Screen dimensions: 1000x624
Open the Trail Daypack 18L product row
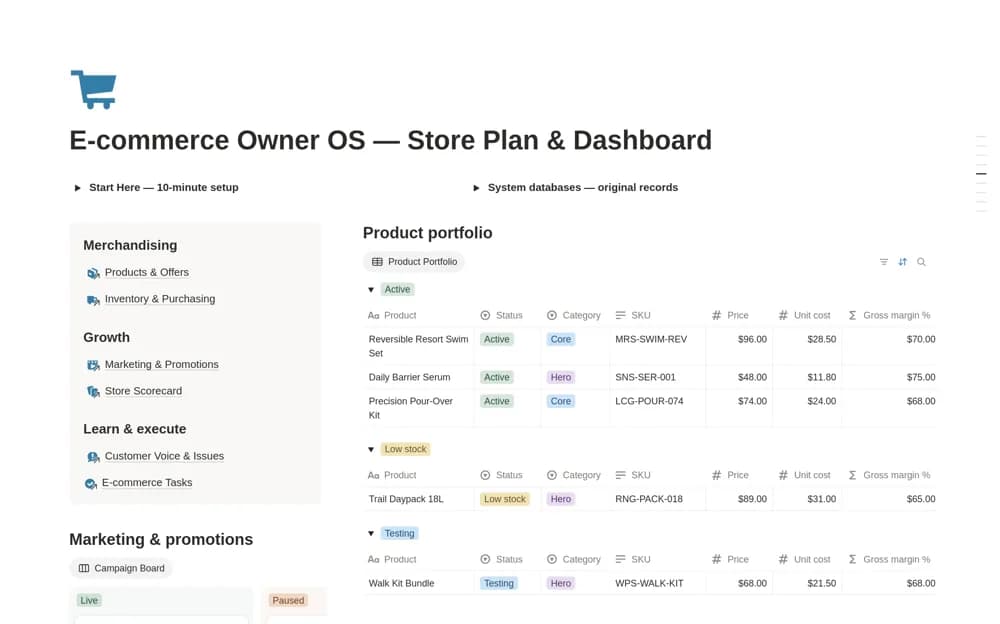click(x=406, y=500)
